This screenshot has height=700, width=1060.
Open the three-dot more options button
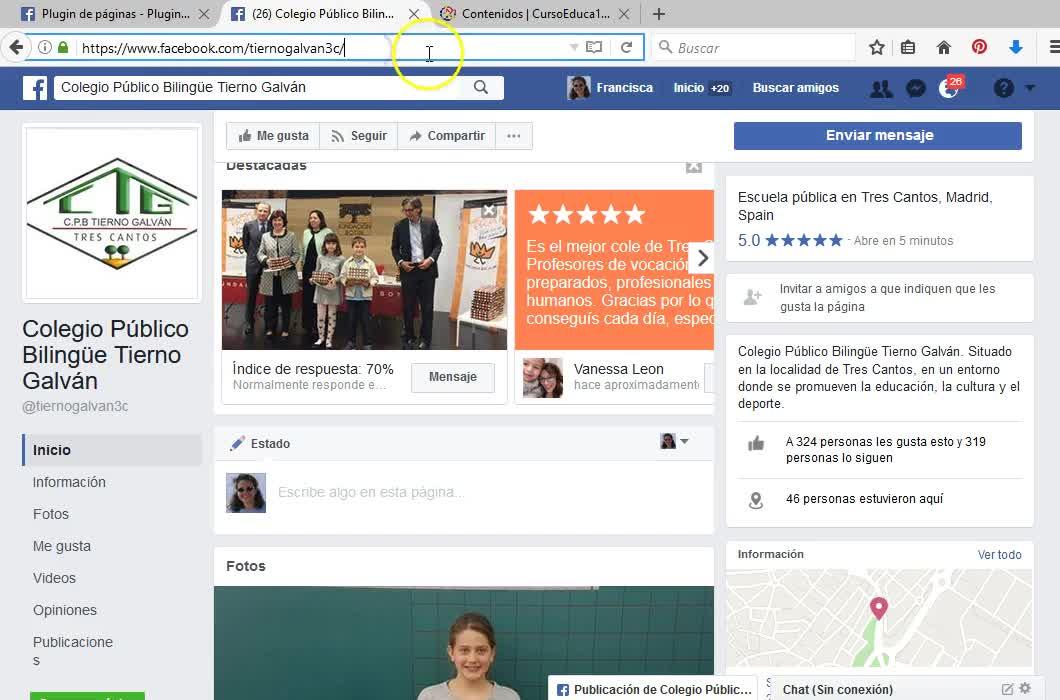coord(514,136)
